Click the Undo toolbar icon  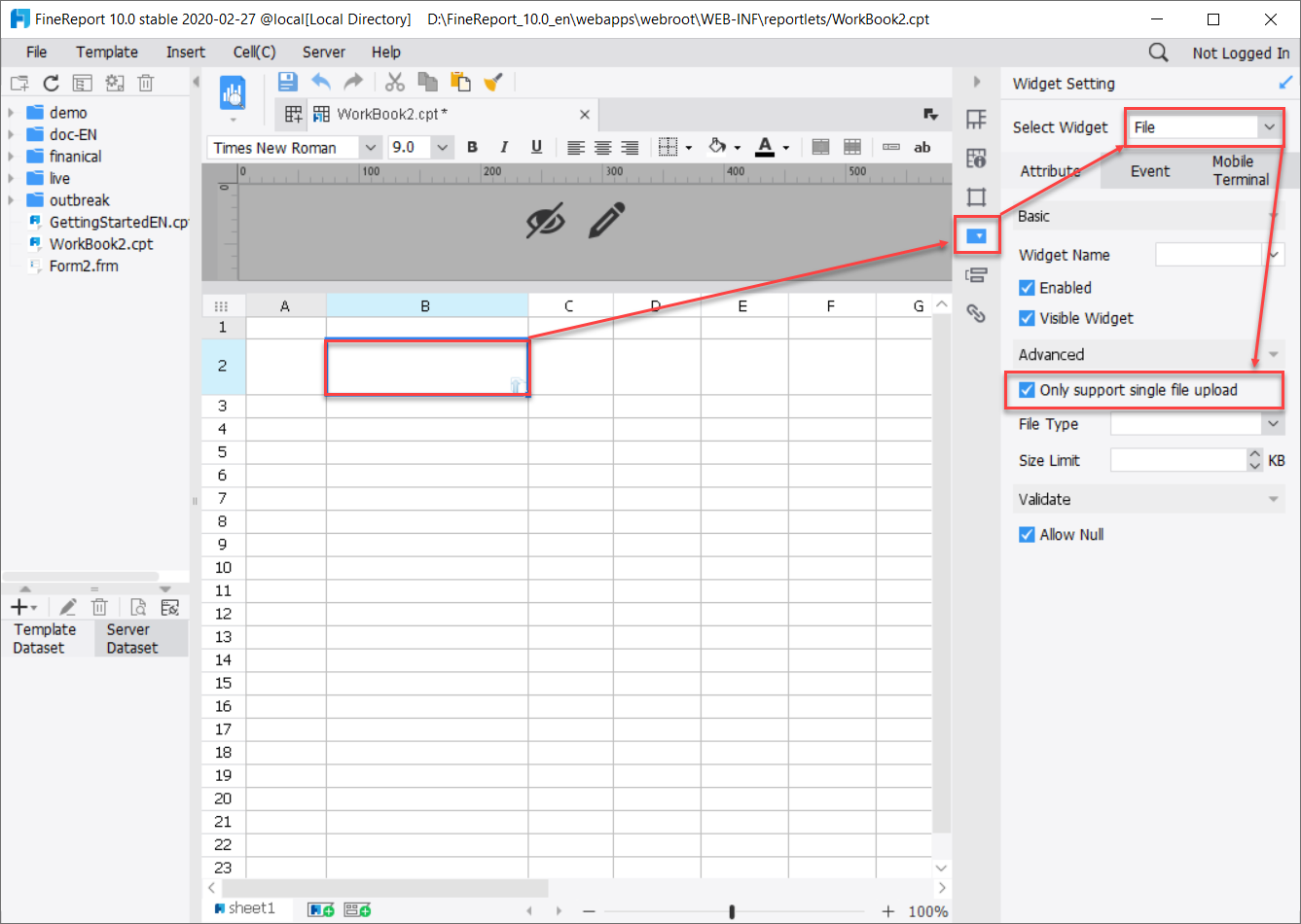[321, 82]
